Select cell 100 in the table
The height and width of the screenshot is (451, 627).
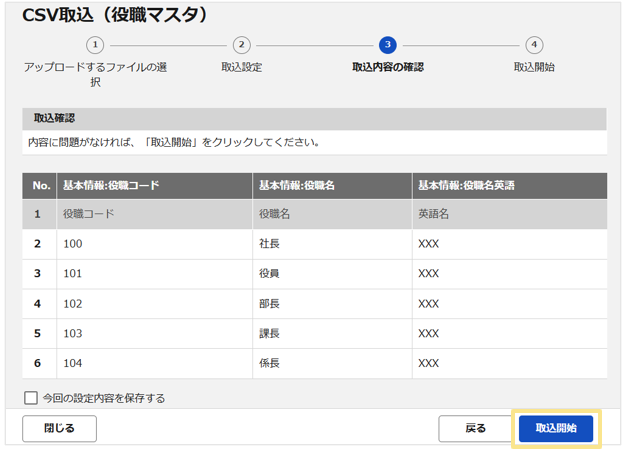tap(154, 244)
